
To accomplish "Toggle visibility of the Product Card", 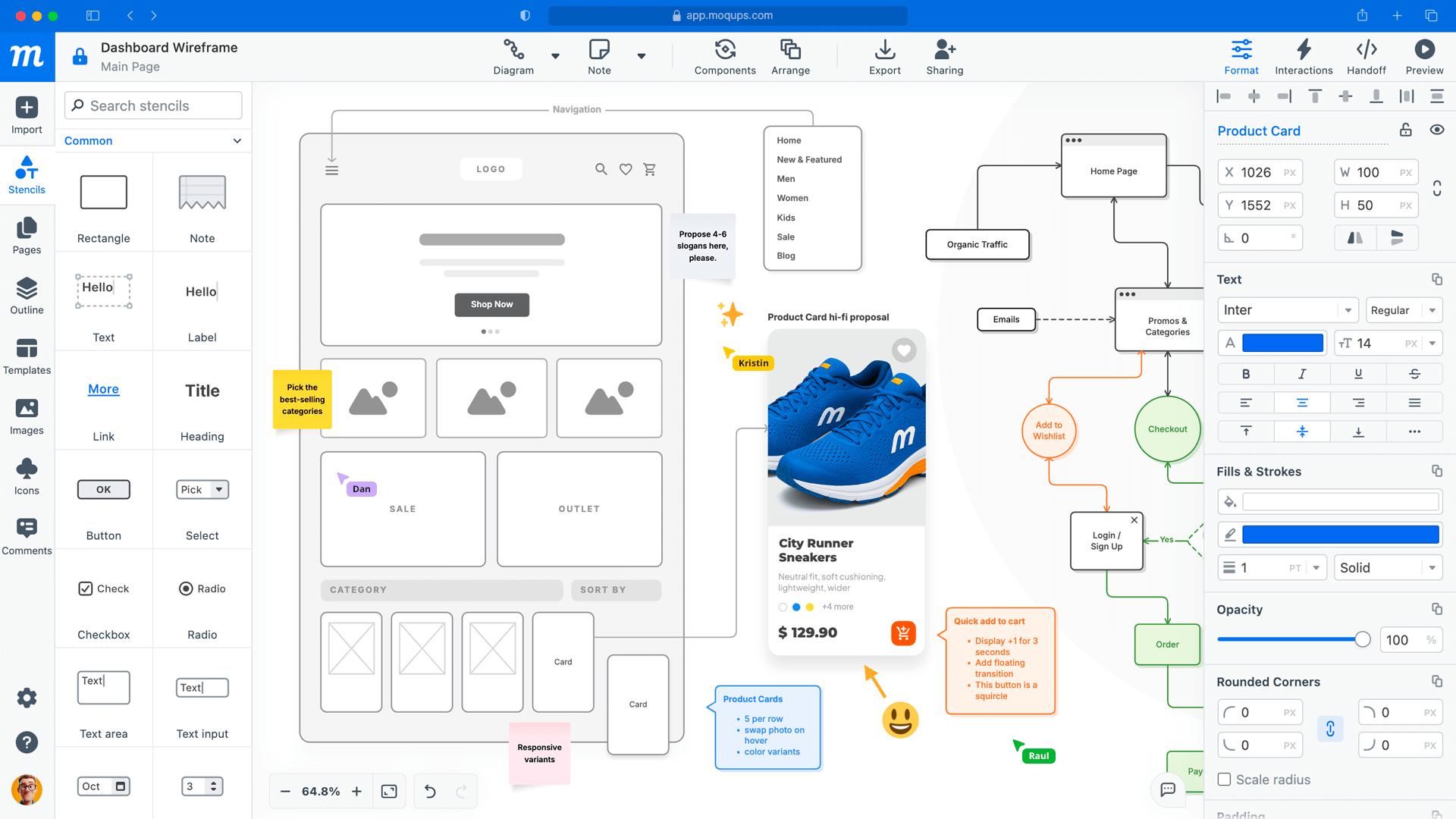I will [x=1437, y=130].
